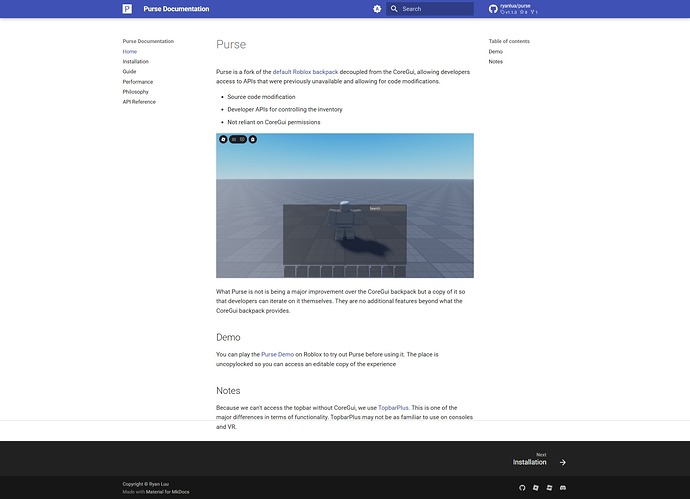Open the Roblox social icon in the footer
Viewport: 690px width, 499px height.
[x=536, y=488]
